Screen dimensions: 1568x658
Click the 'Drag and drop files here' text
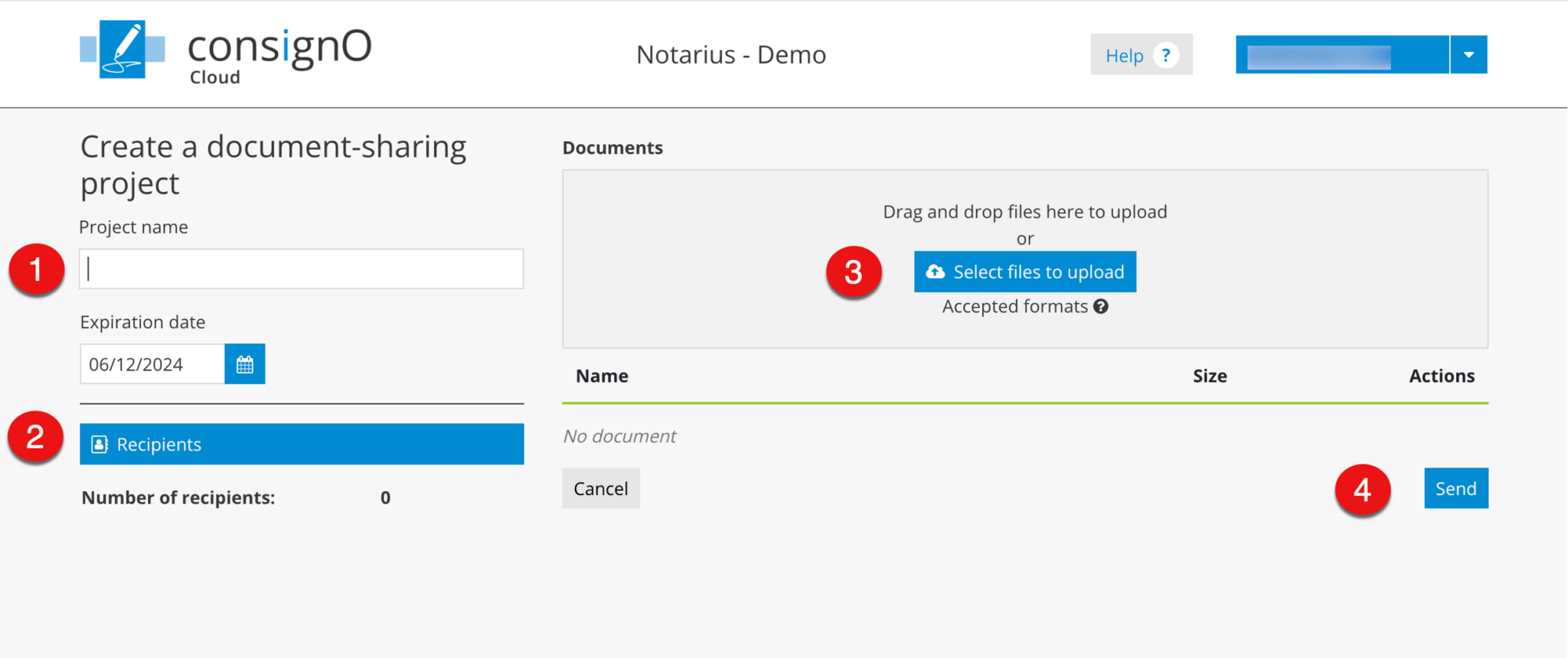click(x=1025, y=212)
